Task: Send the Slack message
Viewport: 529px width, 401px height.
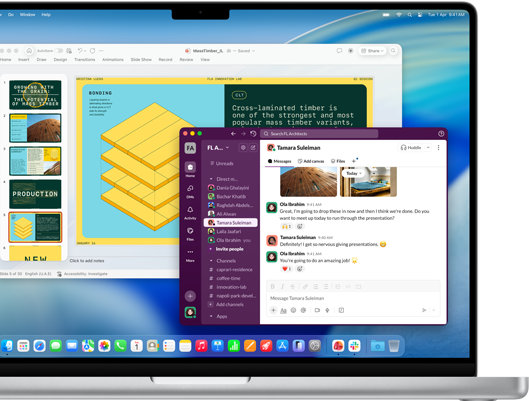Action: point(424,310)
